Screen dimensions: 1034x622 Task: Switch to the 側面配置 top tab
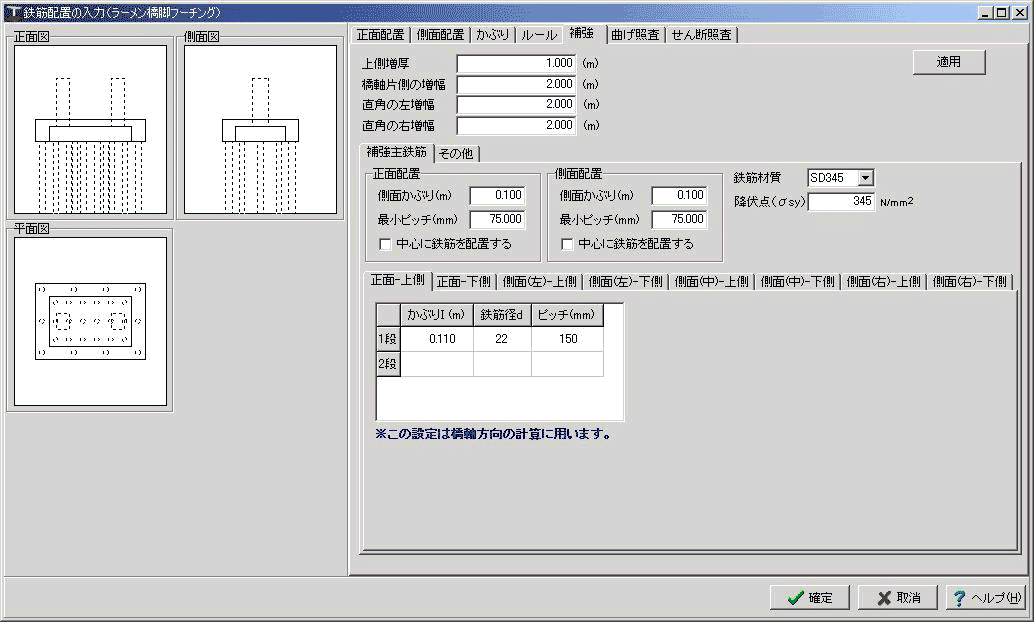click(x=440, y=35)
